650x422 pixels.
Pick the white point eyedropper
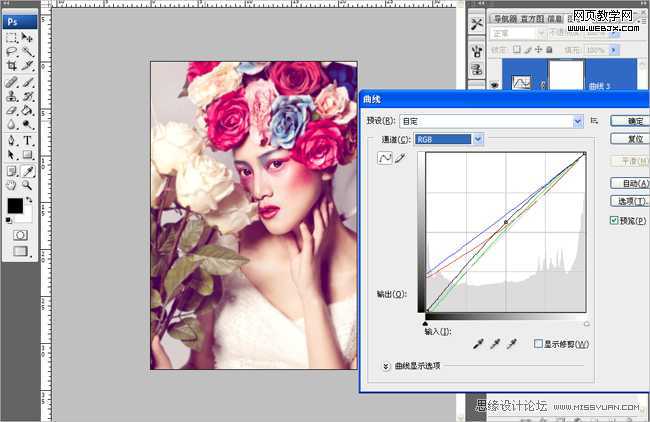pos(511,344)
